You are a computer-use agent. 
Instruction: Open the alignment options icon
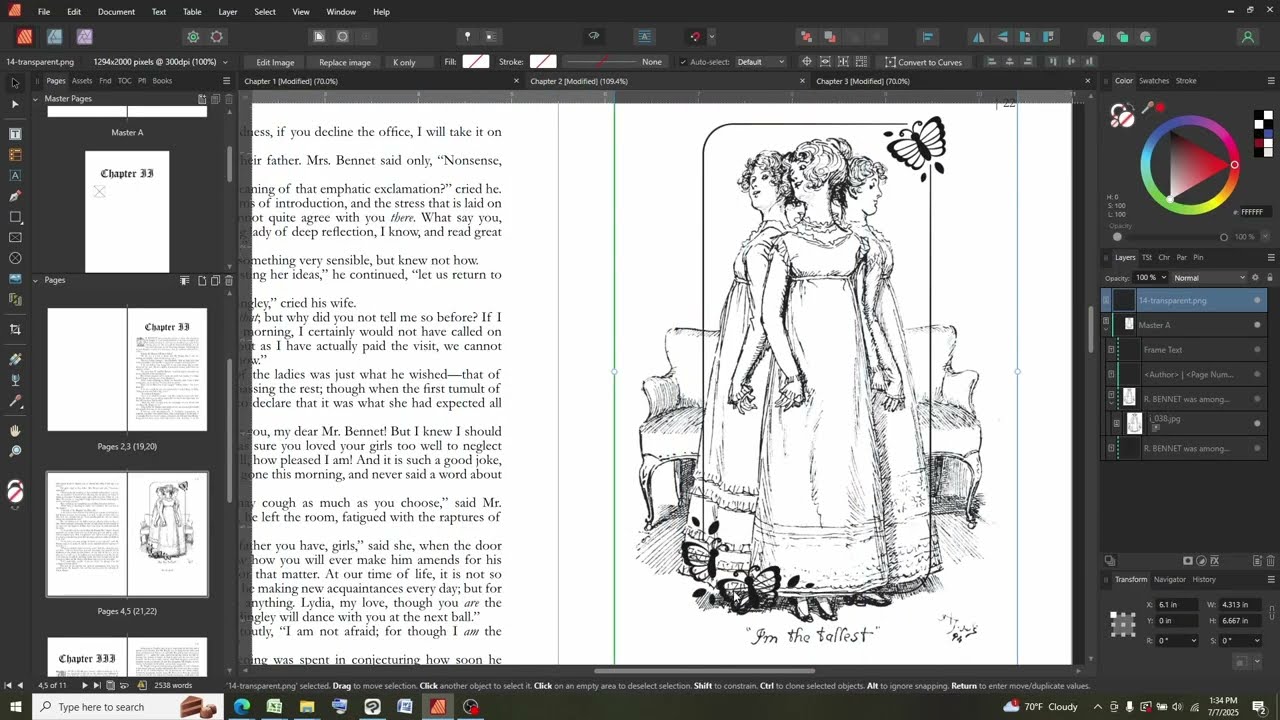tap(928, 36)
